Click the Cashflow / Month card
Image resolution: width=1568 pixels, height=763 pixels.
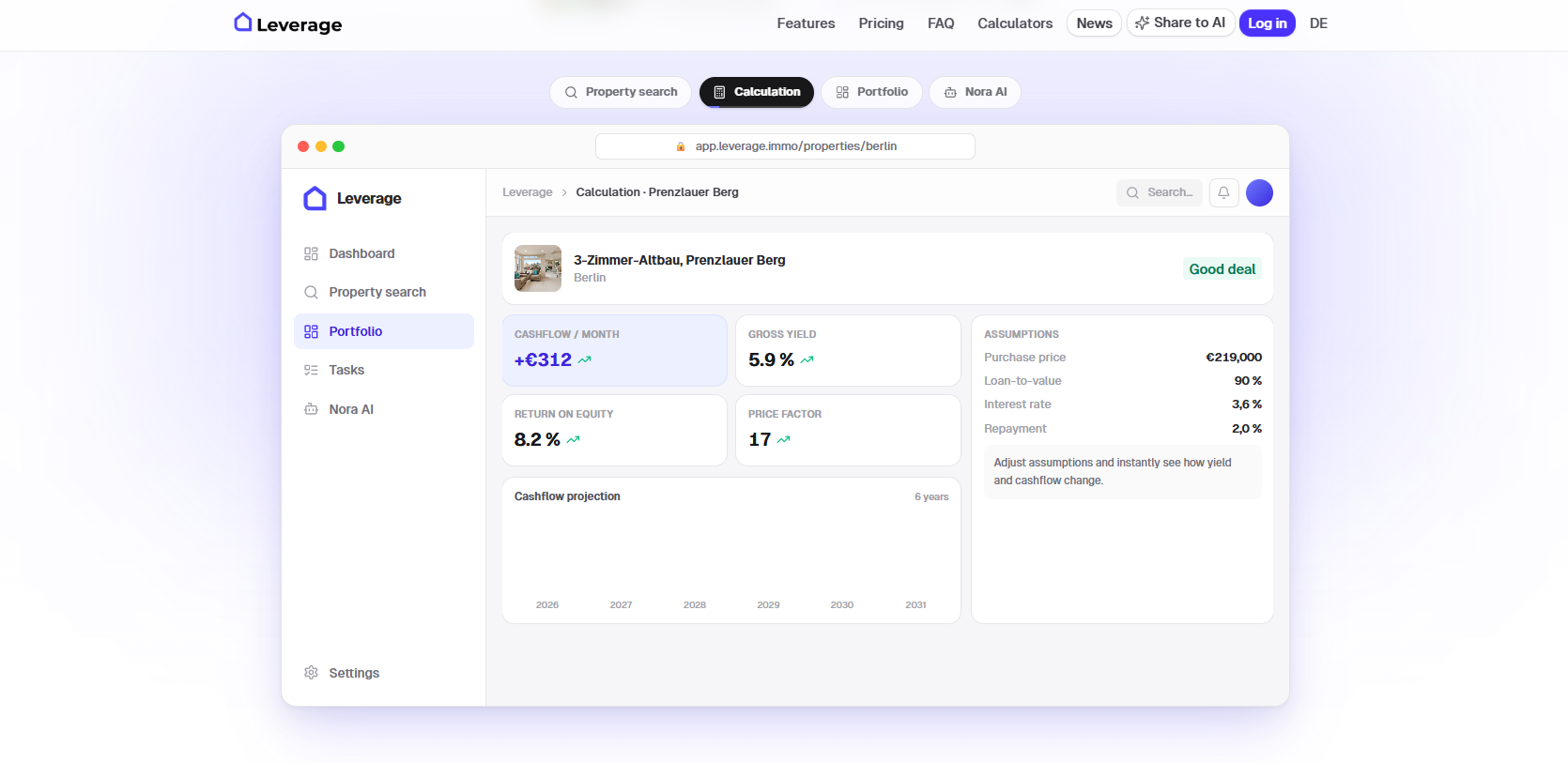(615, 350)
